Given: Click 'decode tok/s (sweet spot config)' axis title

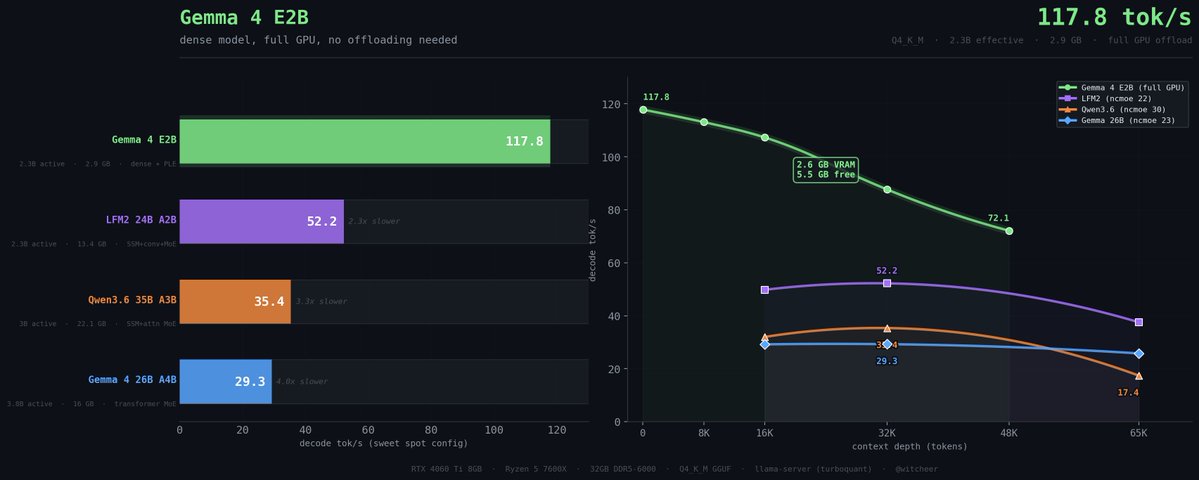Looking at the screenshot, I should tap(383, 443).
